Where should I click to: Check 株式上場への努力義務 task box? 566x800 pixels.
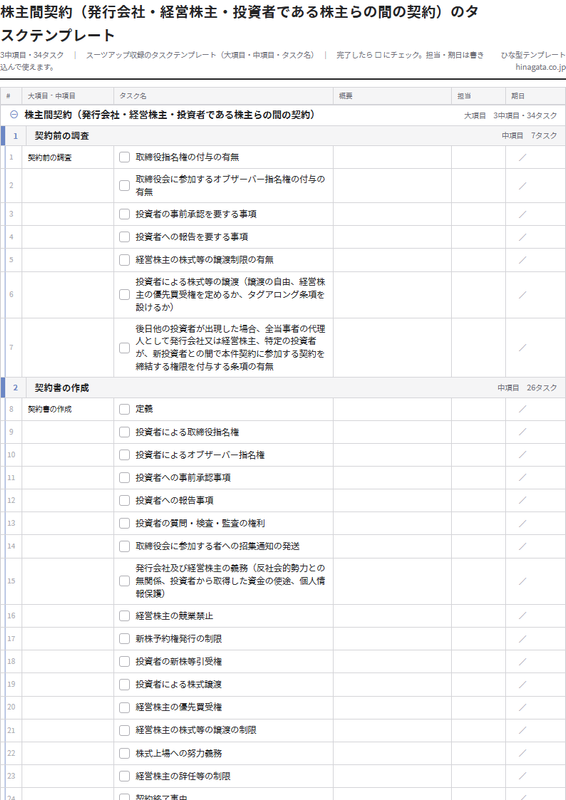pos(125,753)
